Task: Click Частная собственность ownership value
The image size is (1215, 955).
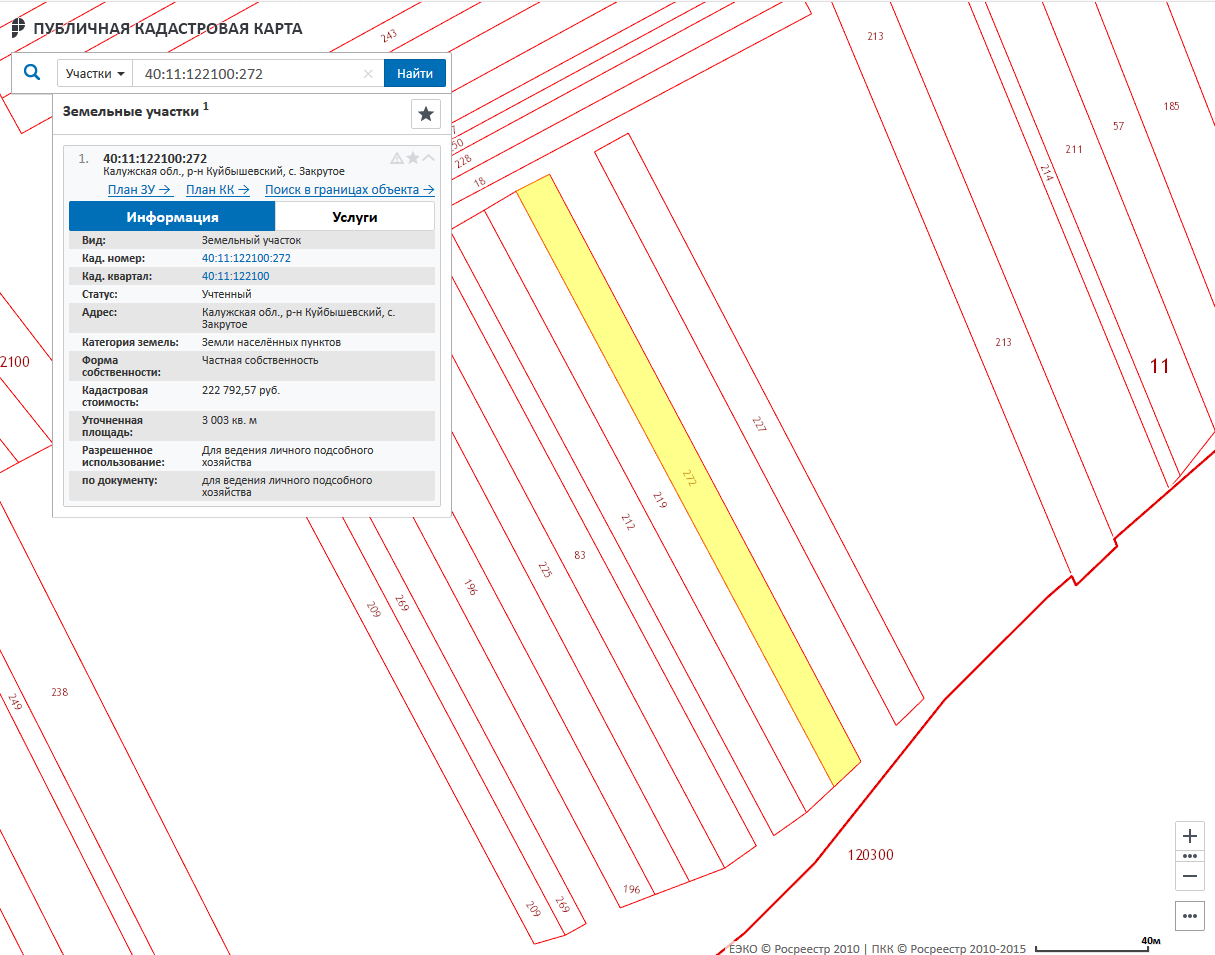Action: point(260,360)
